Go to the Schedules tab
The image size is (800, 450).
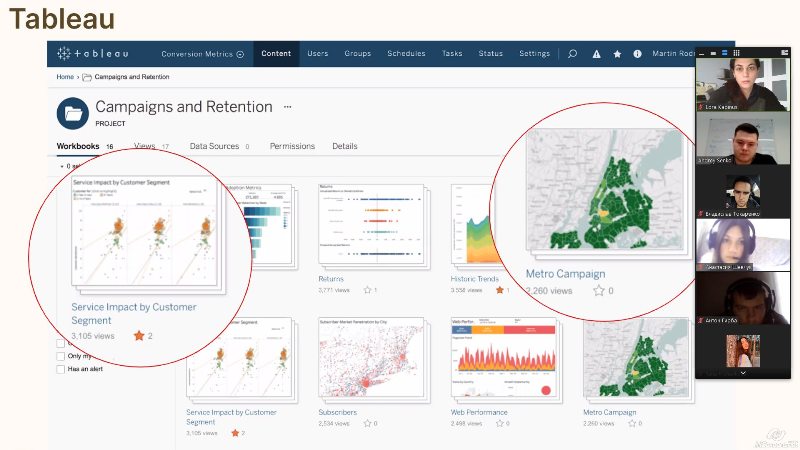click(x=406, y=54)
